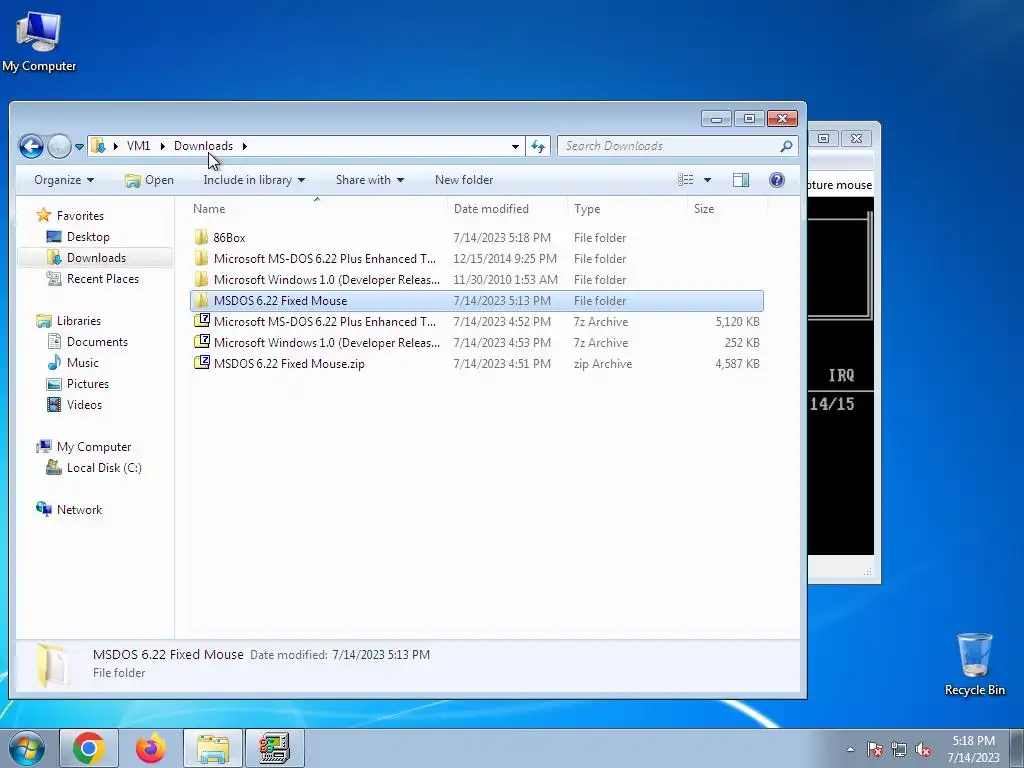1024x768 pixels.
Task: Open recent pages dropdown beside navigation arrows
Action: pyautogui.click(x=79, y=146)
